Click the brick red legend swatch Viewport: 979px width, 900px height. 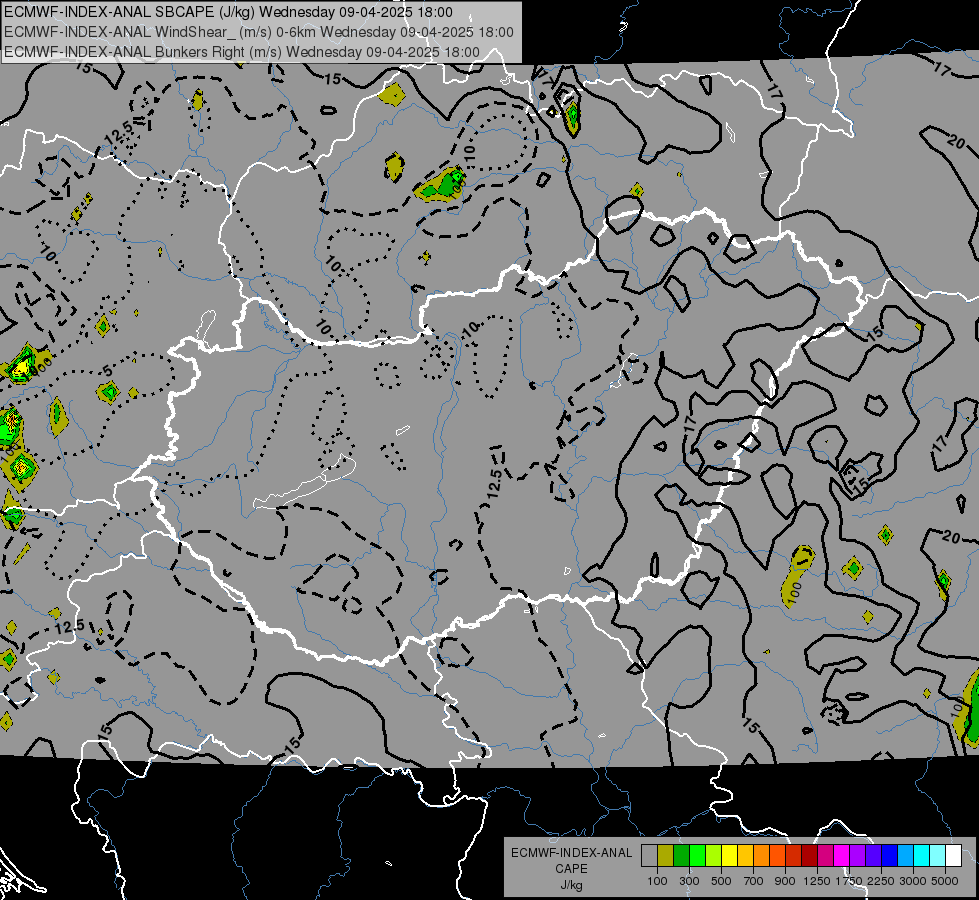coord(794,855)
